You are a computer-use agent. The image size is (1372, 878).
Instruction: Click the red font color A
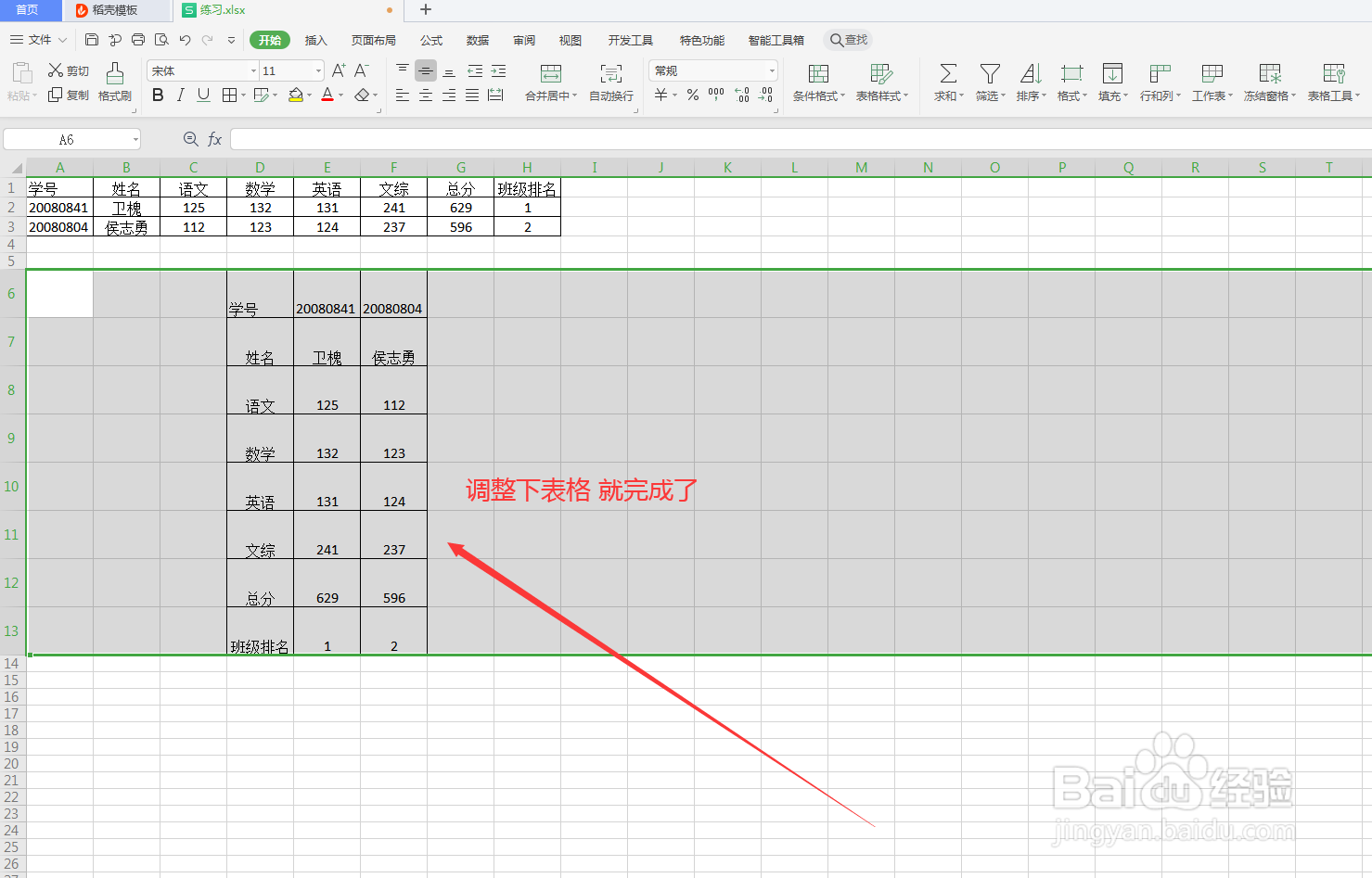coord(327,95)
